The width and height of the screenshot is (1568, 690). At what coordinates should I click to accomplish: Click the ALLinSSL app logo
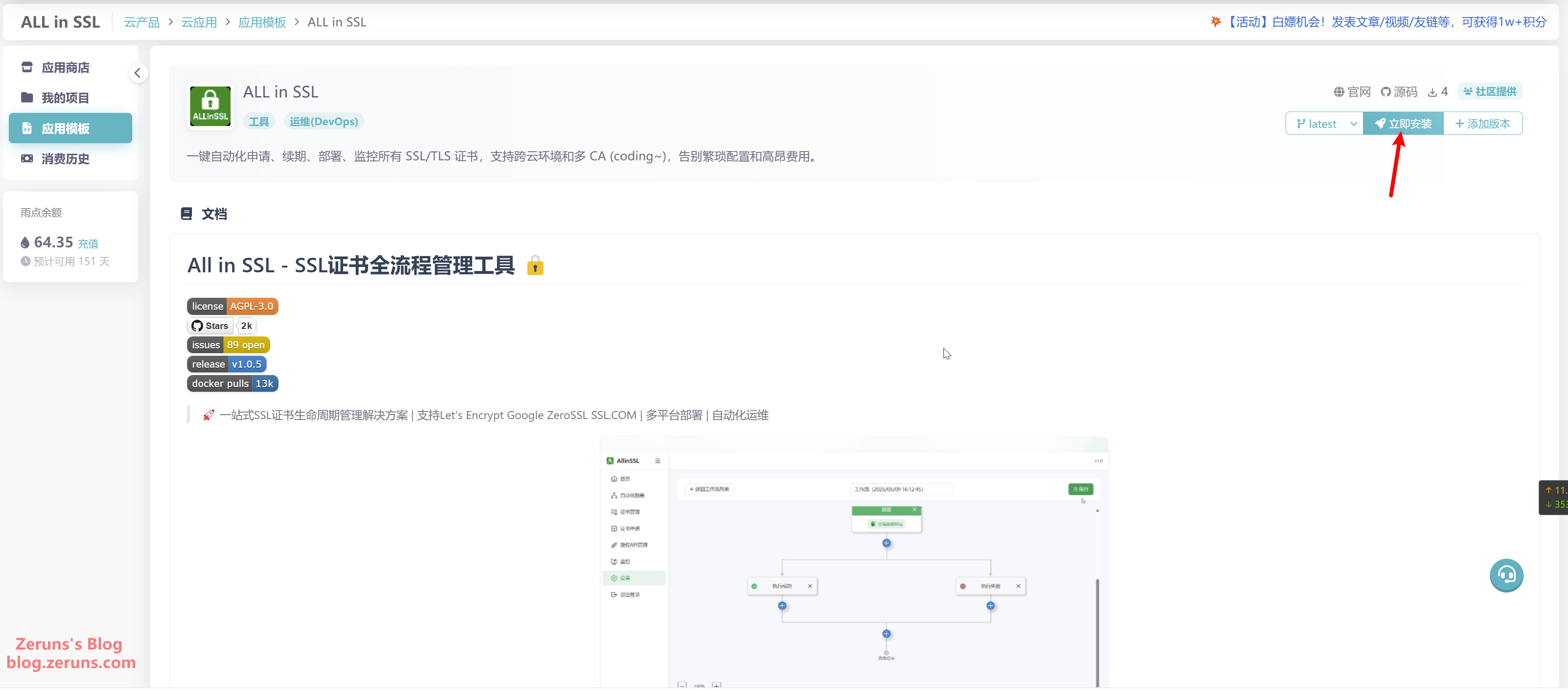(210, 106)
